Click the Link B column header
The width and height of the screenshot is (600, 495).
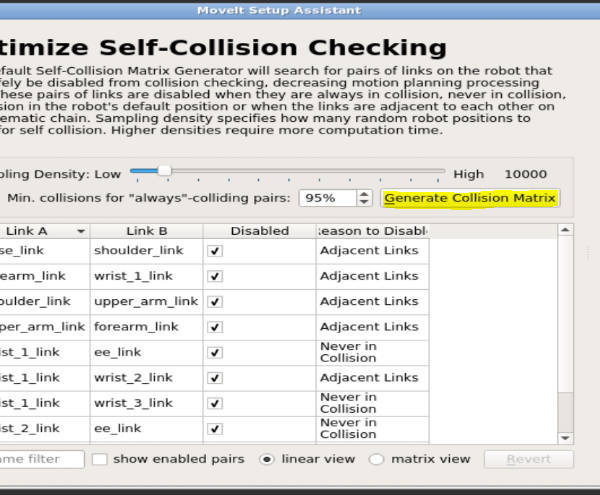(x=147, y=231)
